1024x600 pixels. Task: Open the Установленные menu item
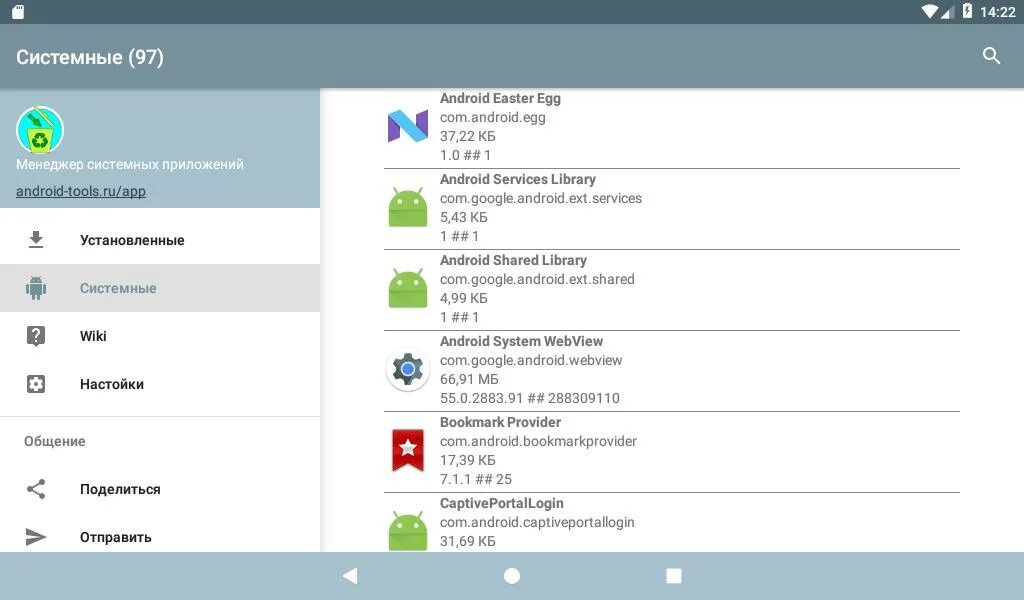coord(160,240)
